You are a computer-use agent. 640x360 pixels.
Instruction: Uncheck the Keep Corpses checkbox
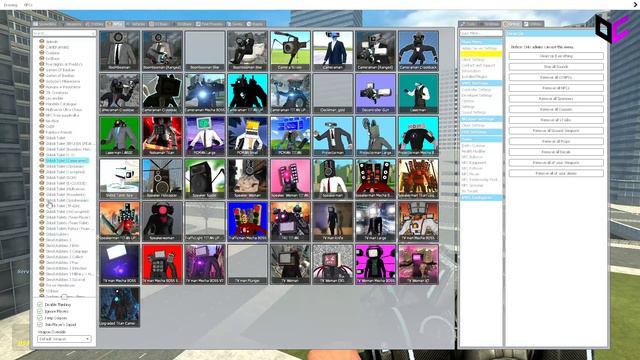coord(40,318)
